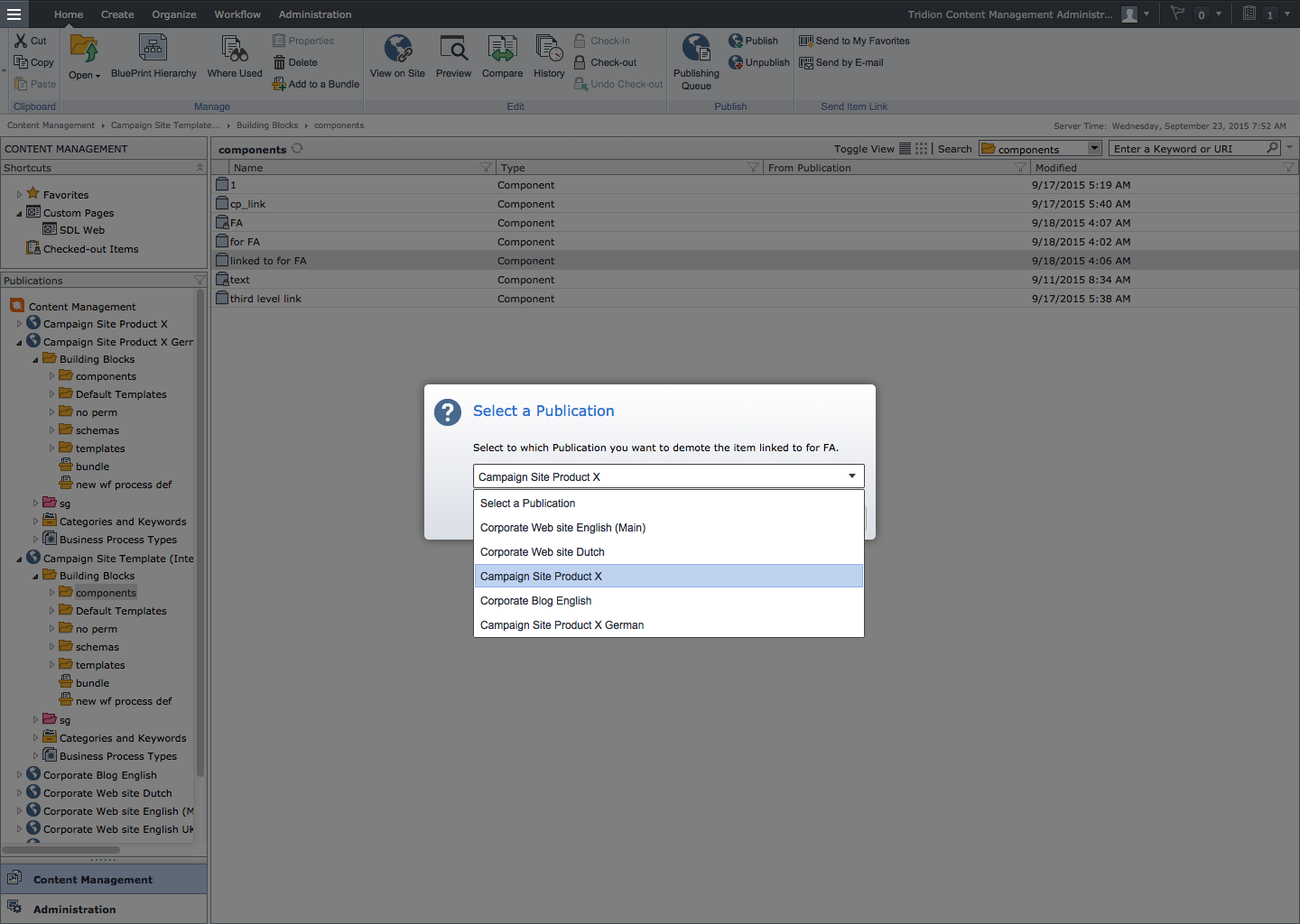Open the Workflow ribbon tab

click(237, 14)
